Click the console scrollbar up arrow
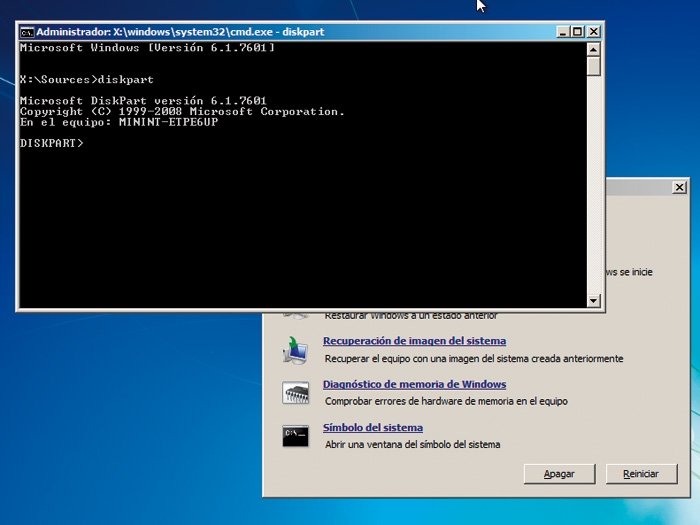The width and height of the screenshot is (700, 525). 593,49
